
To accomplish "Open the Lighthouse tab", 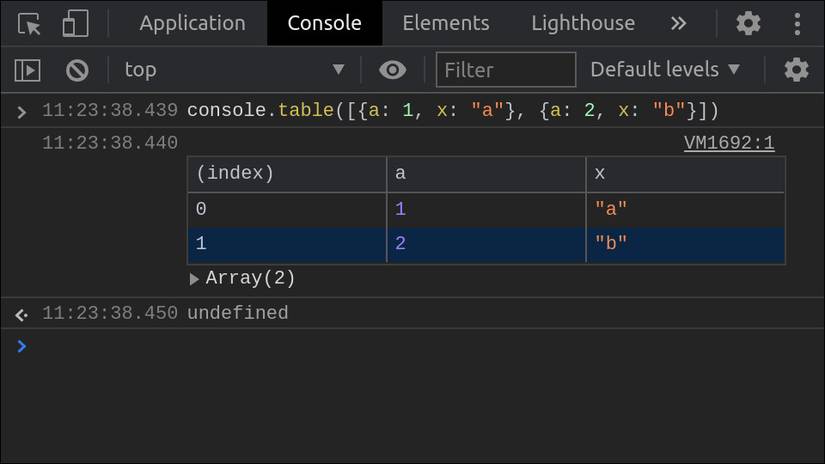I will pos(583,23).
